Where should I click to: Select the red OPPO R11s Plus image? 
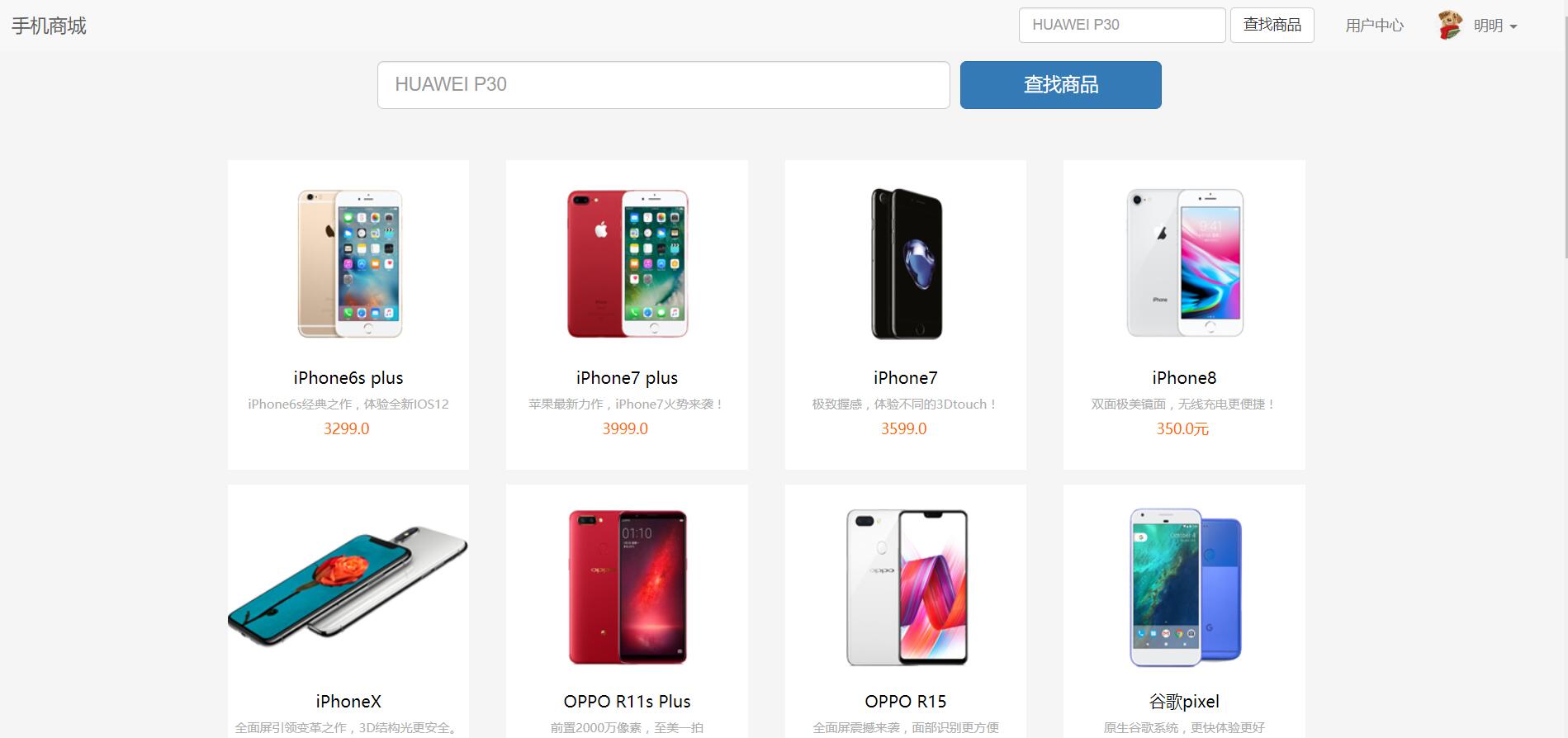click(x=628, y=587)
